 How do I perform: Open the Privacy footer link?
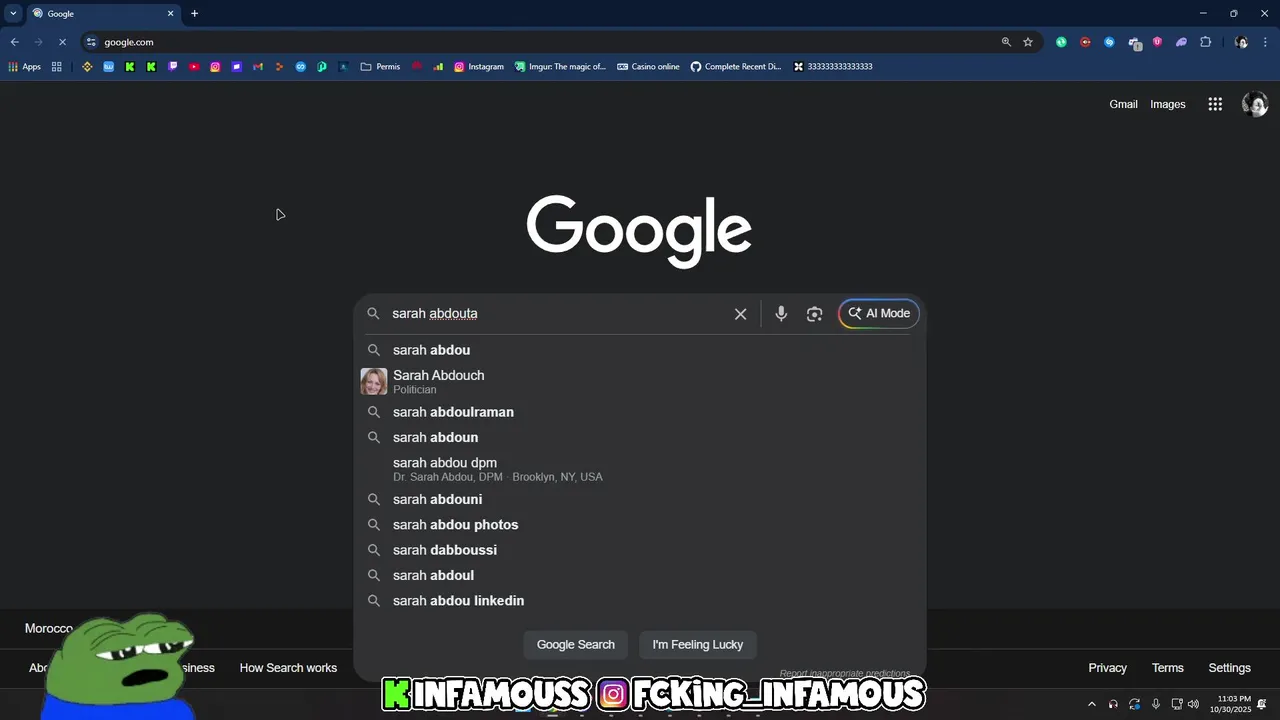(1107, 668)
